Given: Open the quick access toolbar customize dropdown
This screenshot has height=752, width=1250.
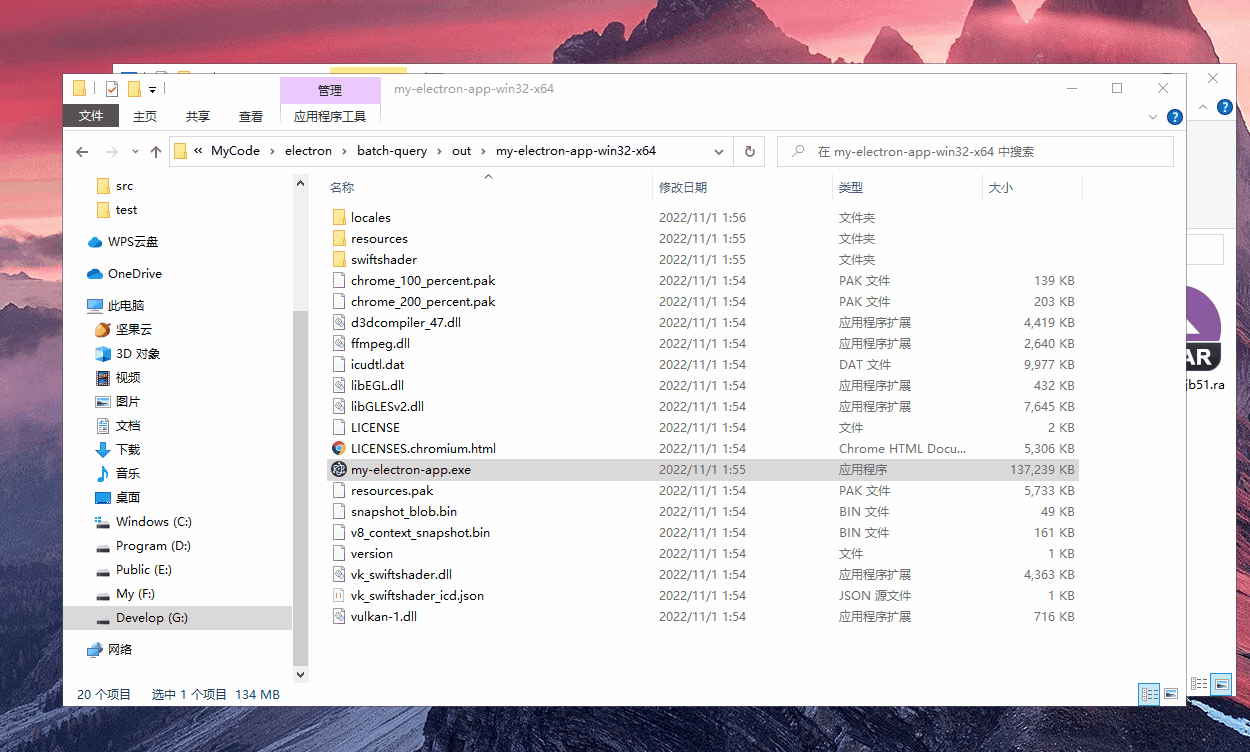Looking at the screenshot, I should coord(152,90).
